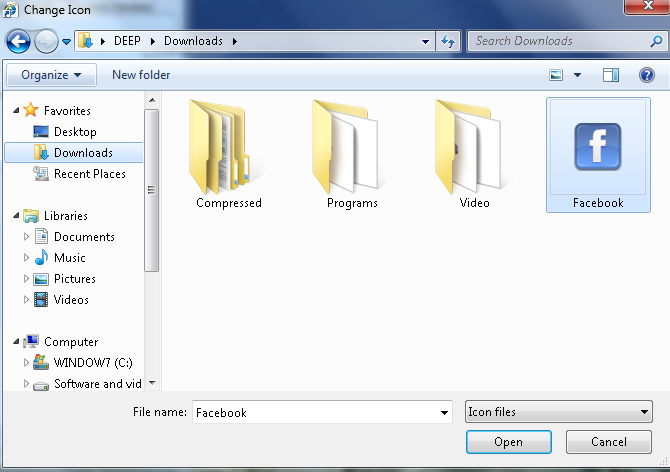Select Favorites star icon
This screenshot has width=670, height=472.
click(31, 110)
